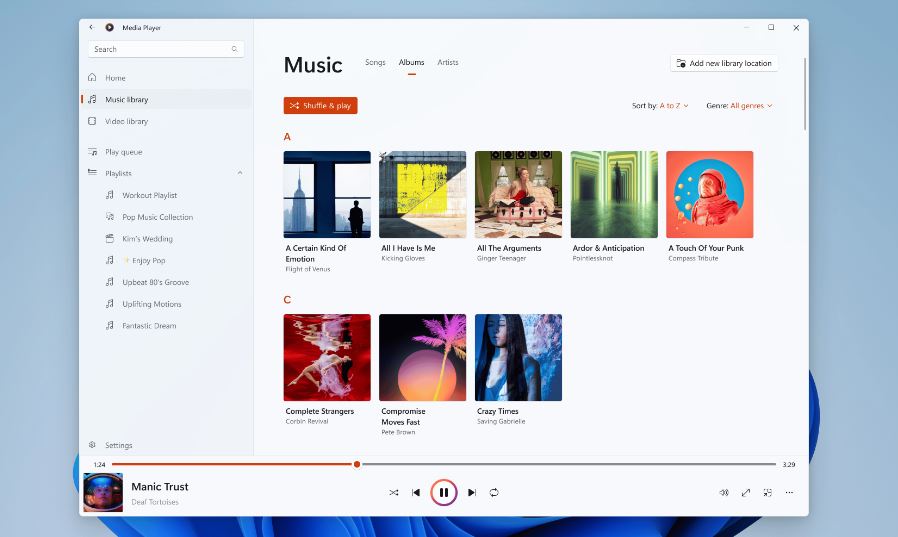Click the Music page heading
The height and width of the screenshot is (537, 898).
point(313,65)
